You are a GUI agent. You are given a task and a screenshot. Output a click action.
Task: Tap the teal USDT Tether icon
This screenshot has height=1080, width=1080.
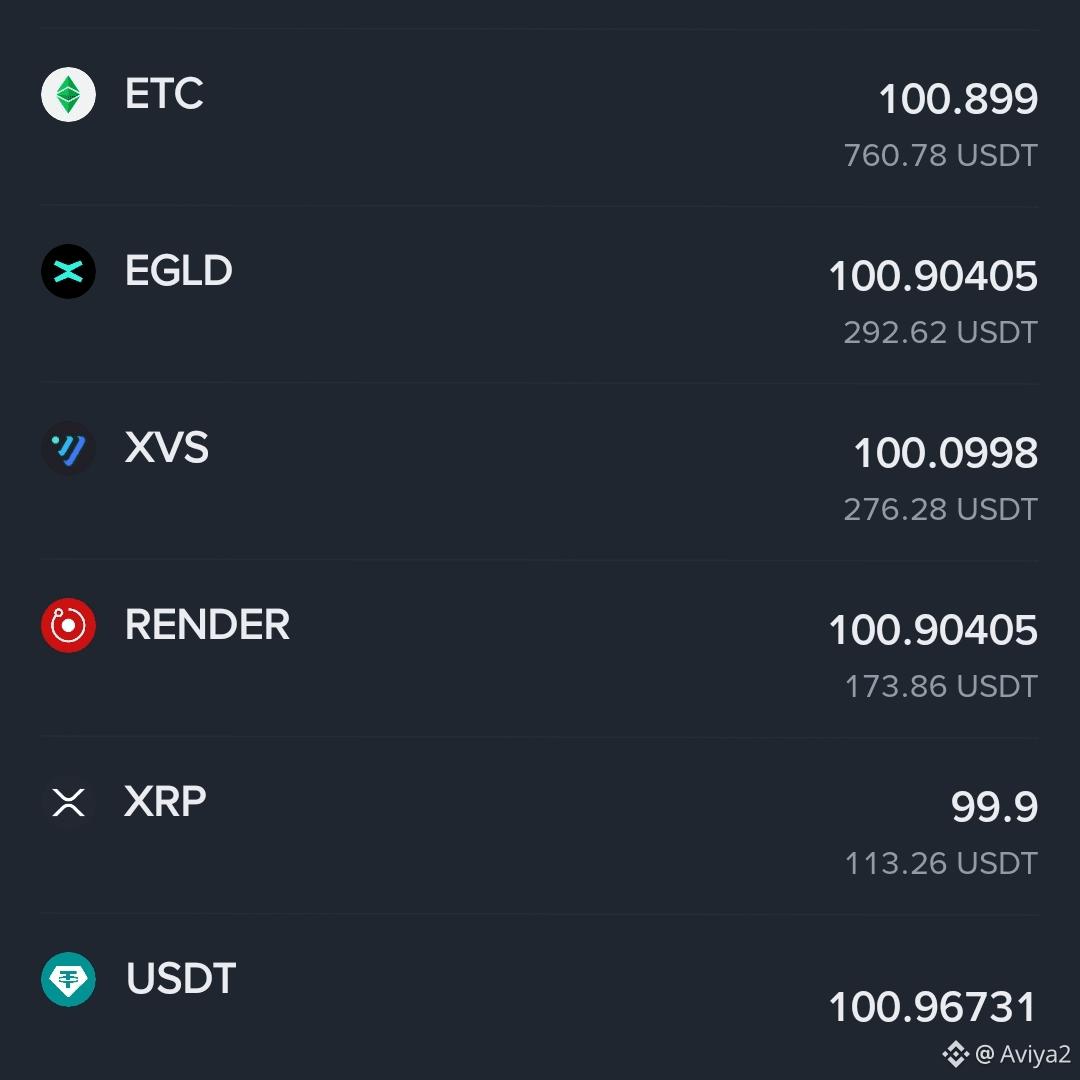point(68,979)
